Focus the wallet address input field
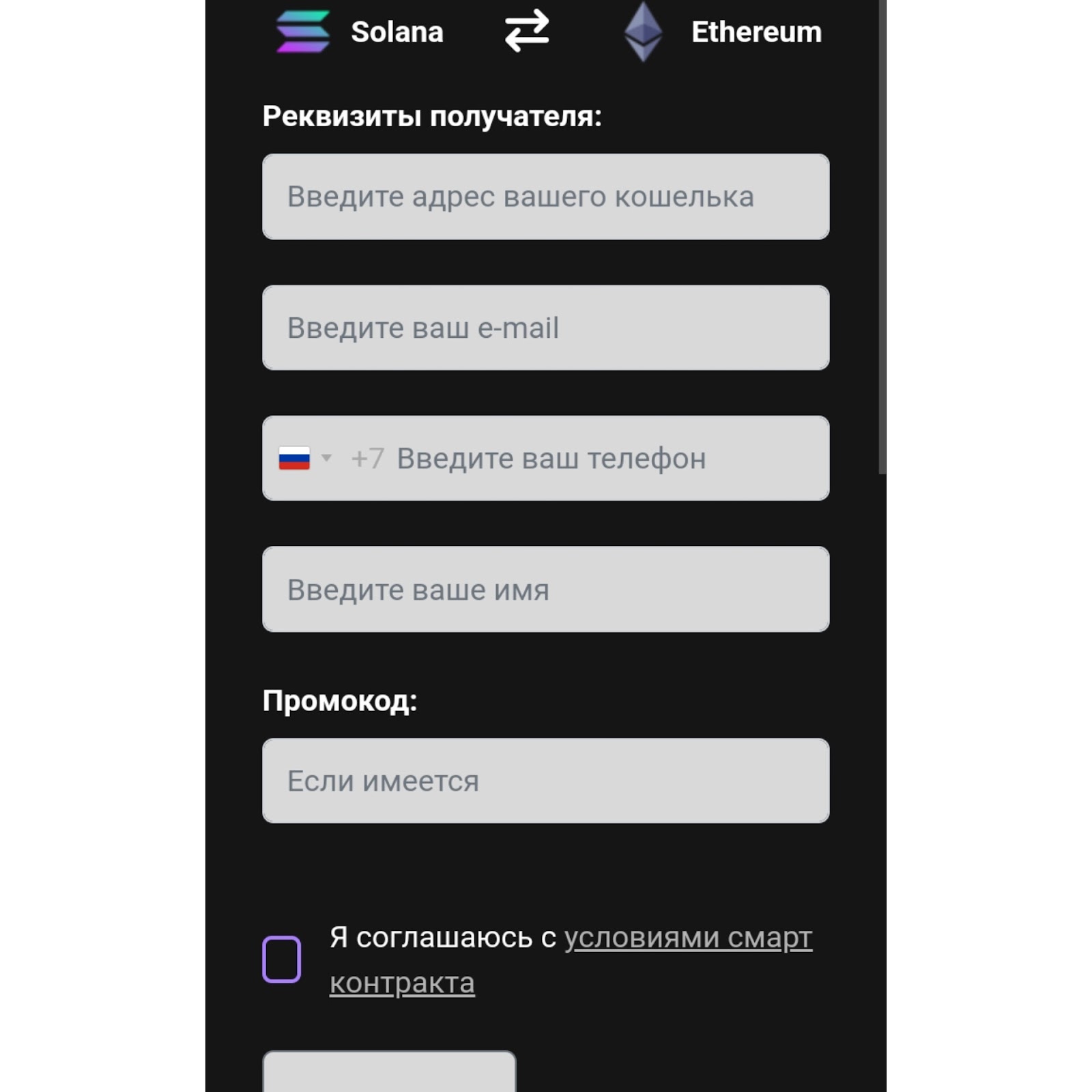1092x1092 pixels. (546, 197)
